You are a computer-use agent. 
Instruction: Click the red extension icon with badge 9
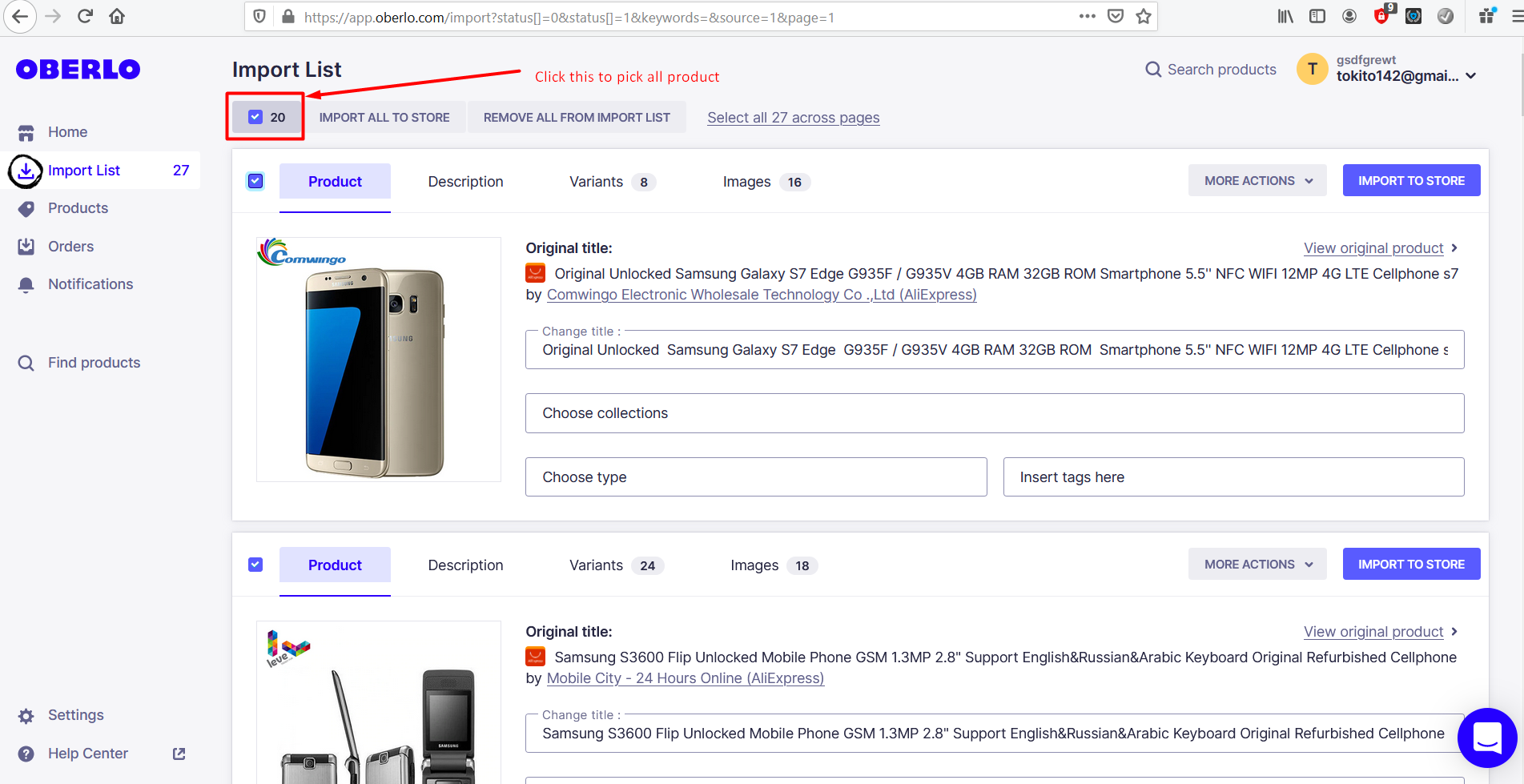click(1383, 15)
